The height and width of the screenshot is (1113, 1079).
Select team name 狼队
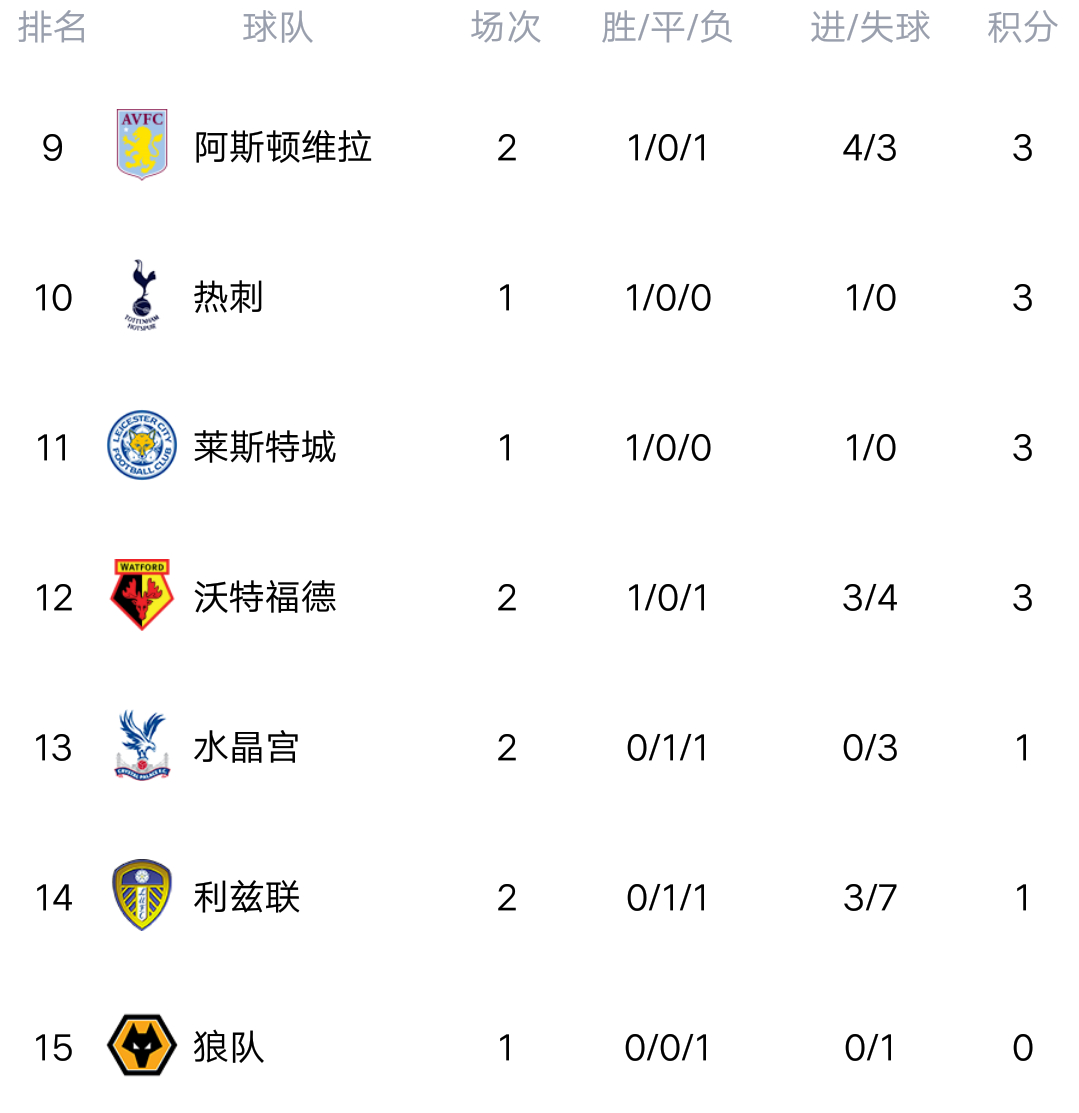[229, 1048]
